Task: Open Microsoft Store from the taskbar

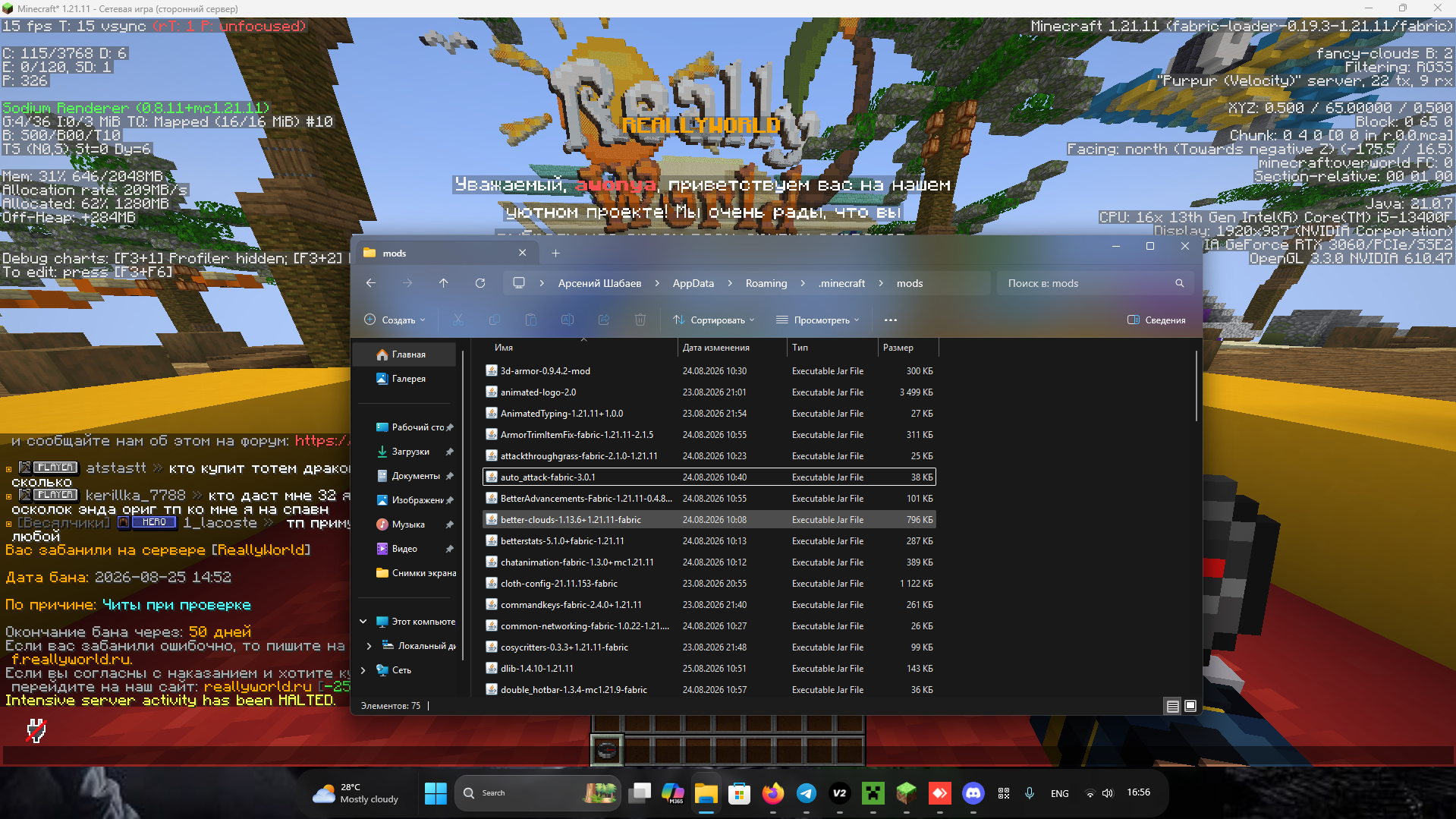Action: pyautogui.click(x=740, y=793)
